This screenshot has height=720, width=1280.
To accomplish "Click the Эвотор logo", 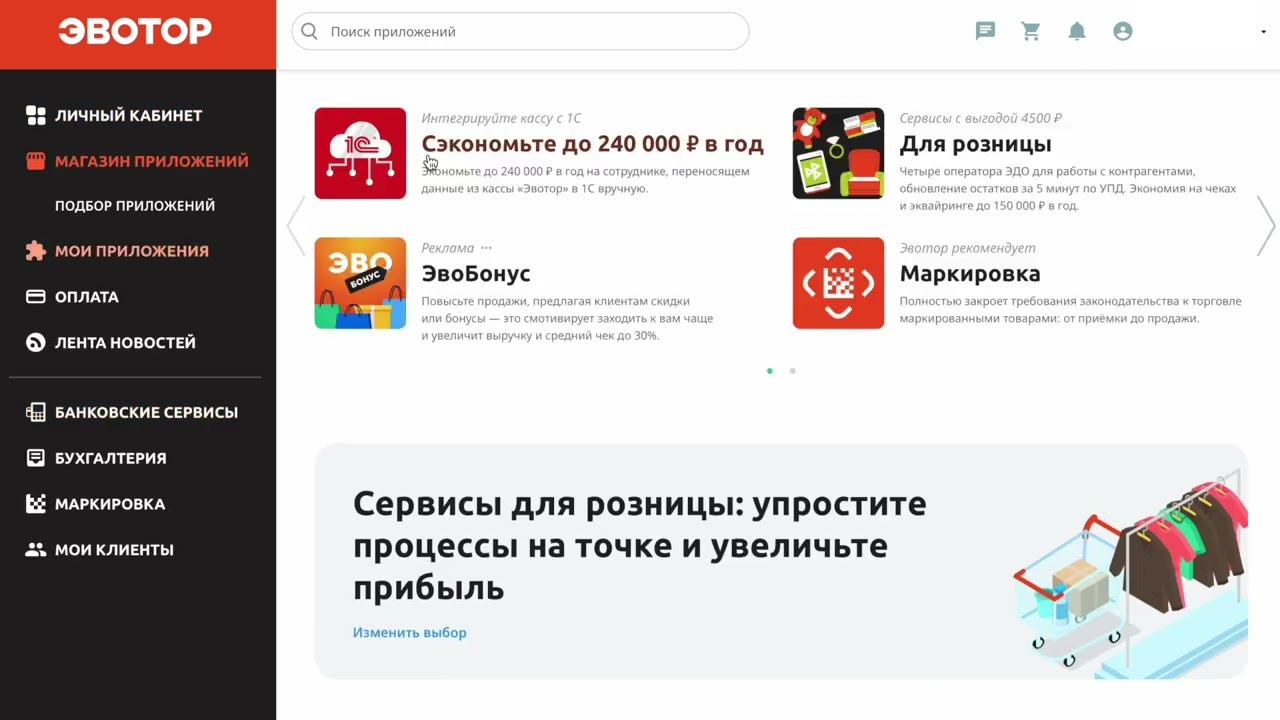I will pyautogui.click(x=135, y=32).
